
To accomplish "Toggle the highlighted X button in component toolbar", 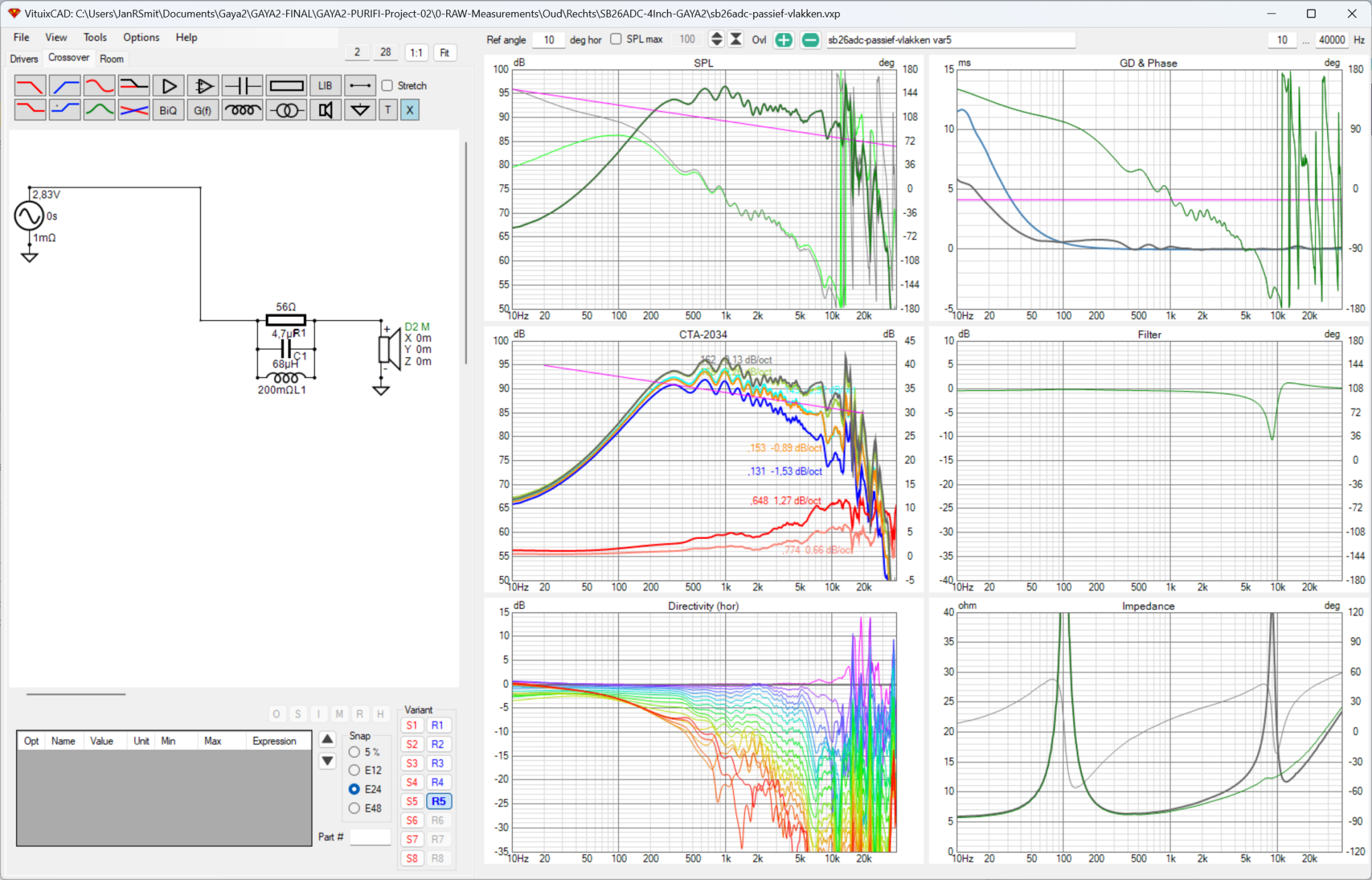I will [x=410, y=110].
